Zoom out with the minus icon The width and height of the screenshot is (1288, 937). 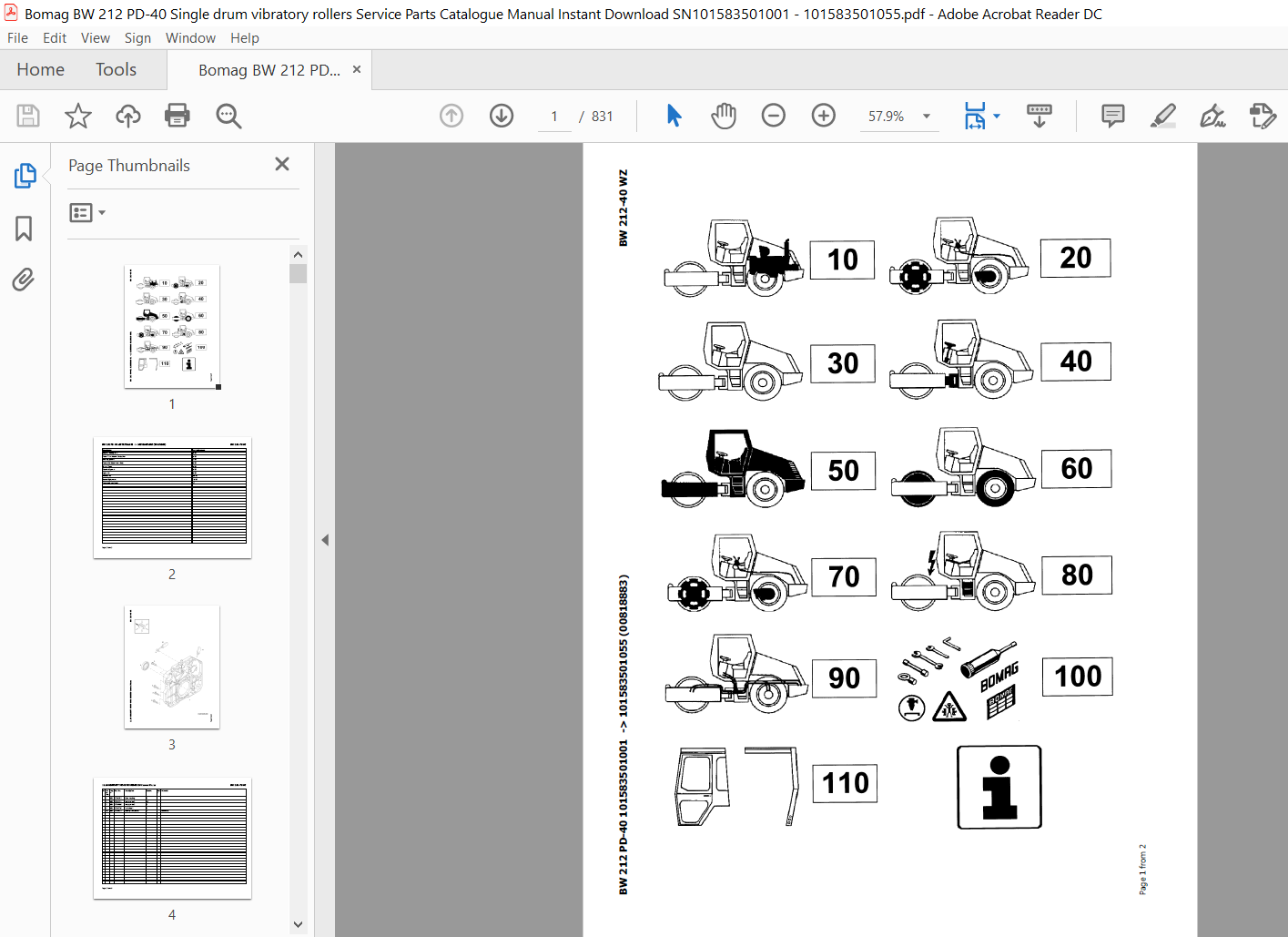click(774, 116)
